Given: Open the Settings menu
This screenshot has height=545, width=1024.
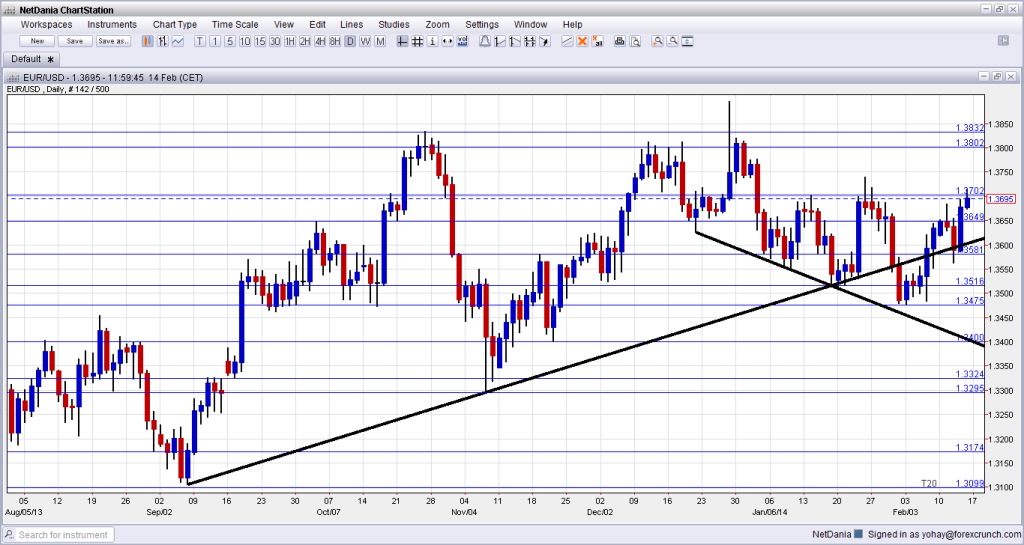Looking at the screenshot, I should click(482, 24).
